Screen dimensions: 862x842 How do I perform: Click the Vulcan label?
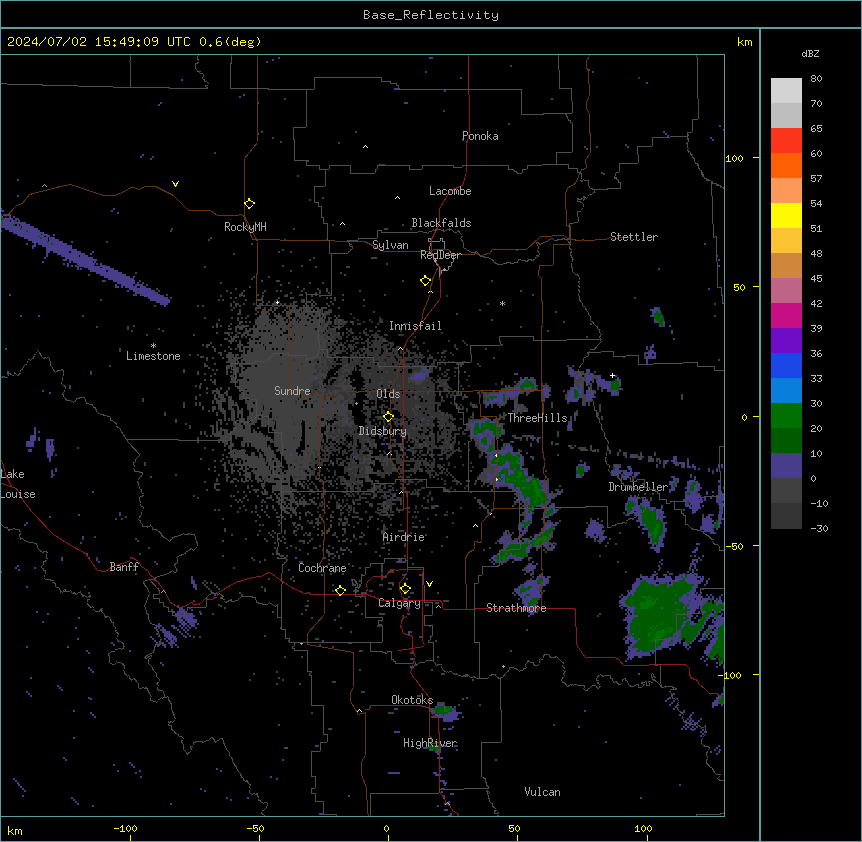pyautogui.click(x=543, y=792)
